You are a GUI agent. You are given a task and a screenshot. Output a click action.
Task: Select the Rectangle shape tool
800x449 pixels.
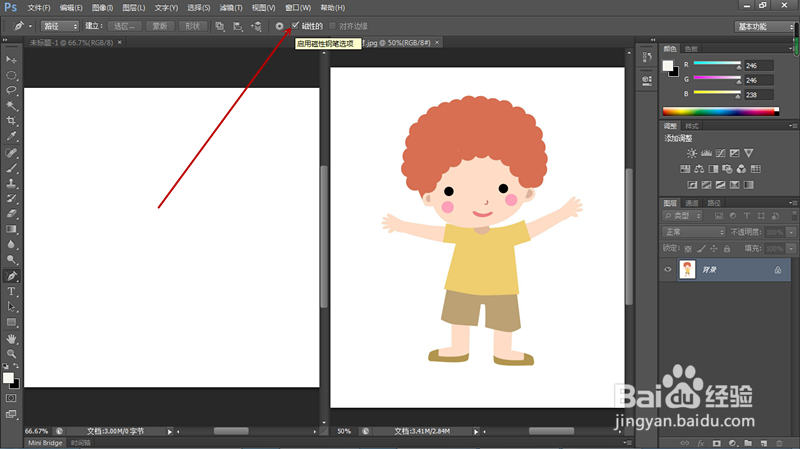tap(11, 322)
